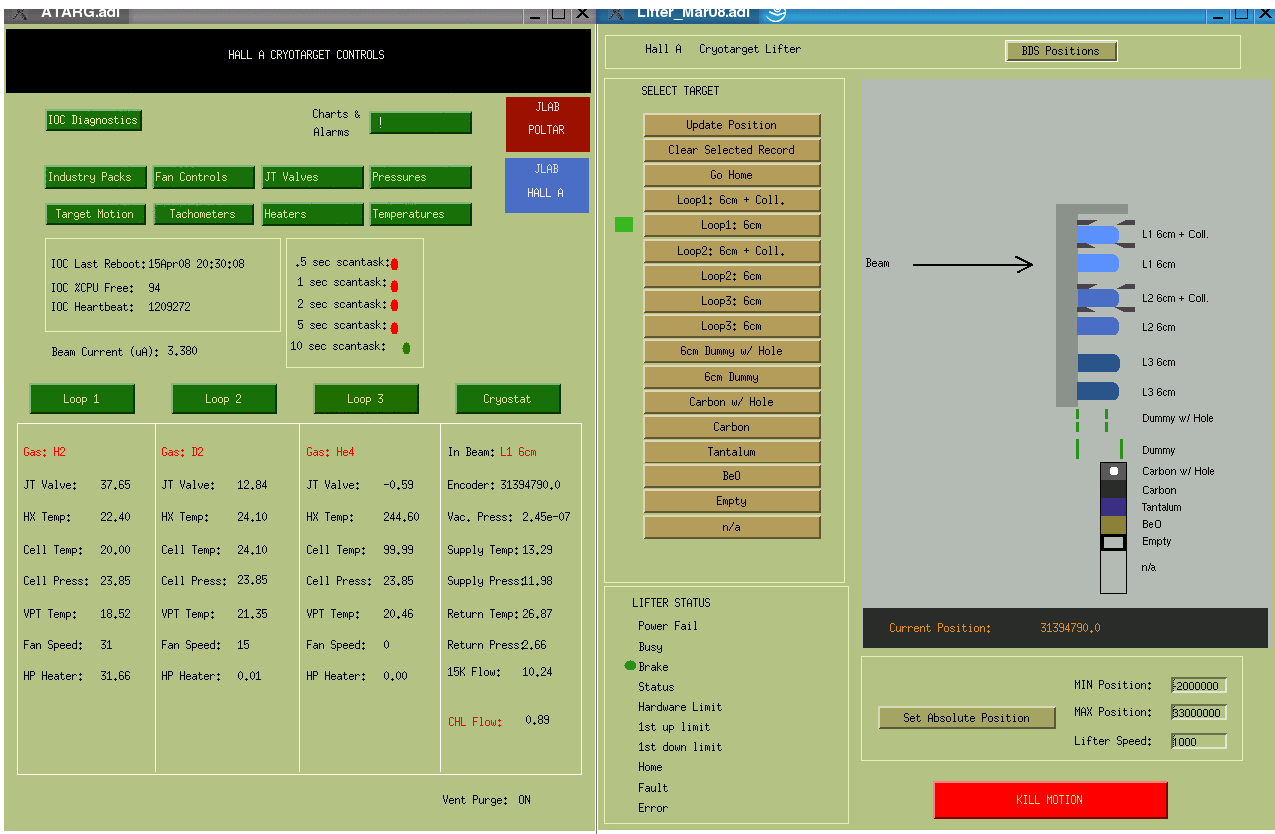Open Heaters screen
Image resolution: width=1275 pixels, height=834 pixels.
pos(313,214)
